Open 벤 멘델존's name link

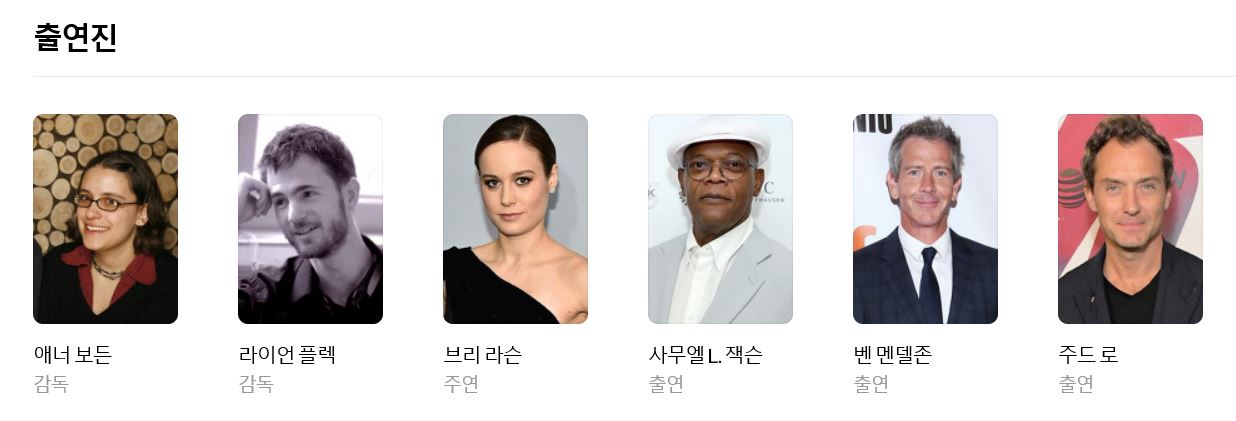click(892, 355)
